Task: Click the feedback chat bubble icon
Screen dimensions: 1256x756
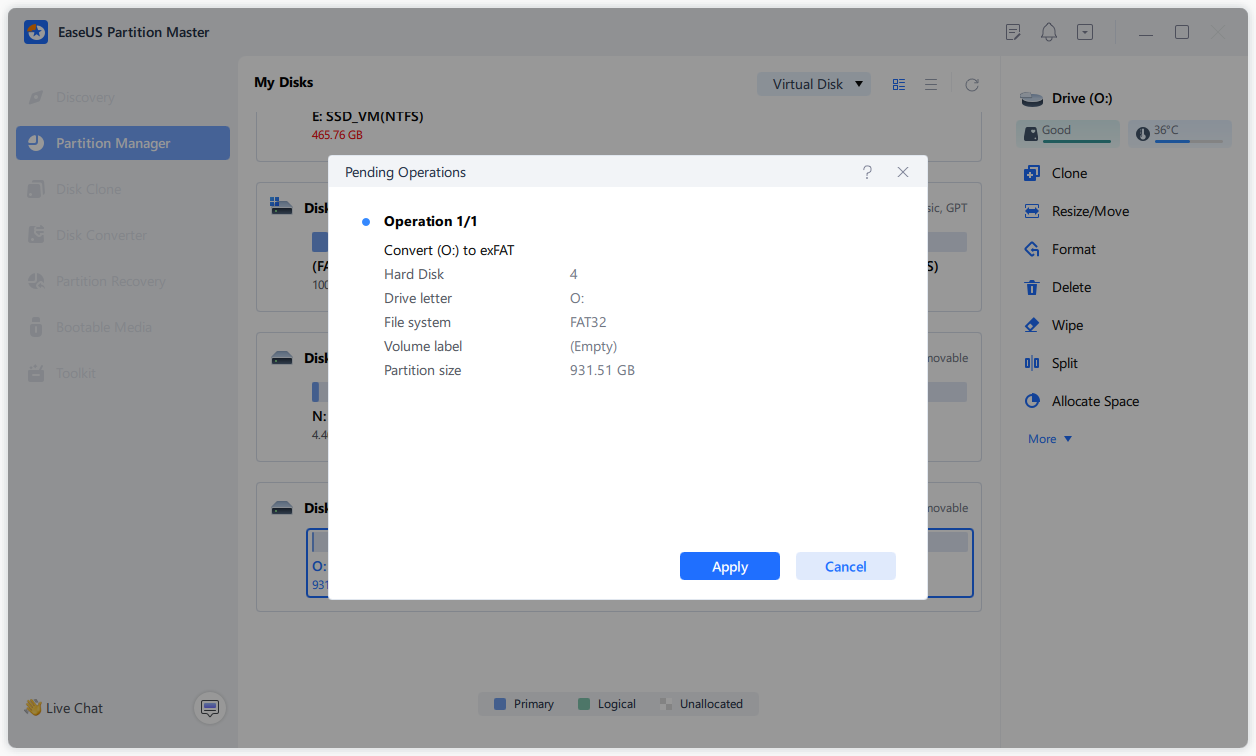Action: tap(210, 708)
